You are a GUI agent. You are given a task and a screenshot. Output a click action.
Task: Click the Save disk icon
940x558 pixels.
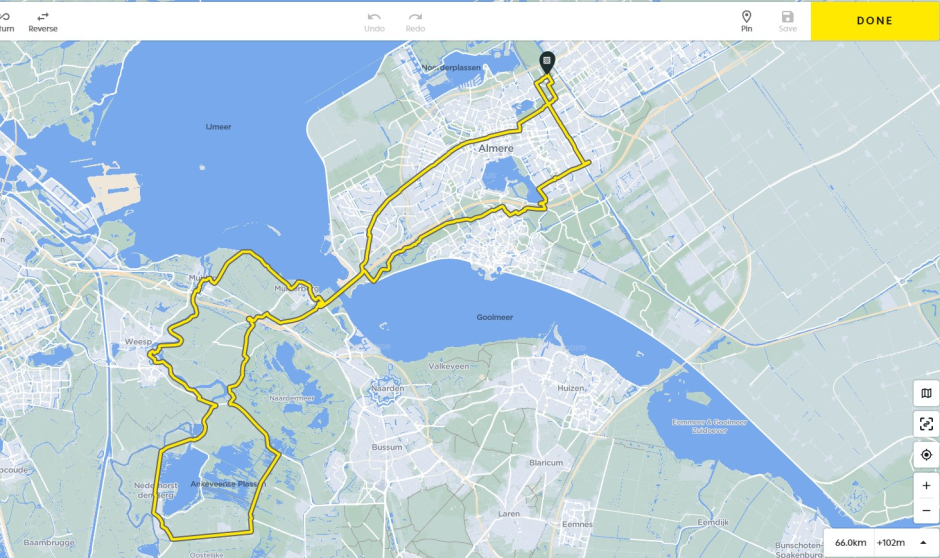pos(788,17)
